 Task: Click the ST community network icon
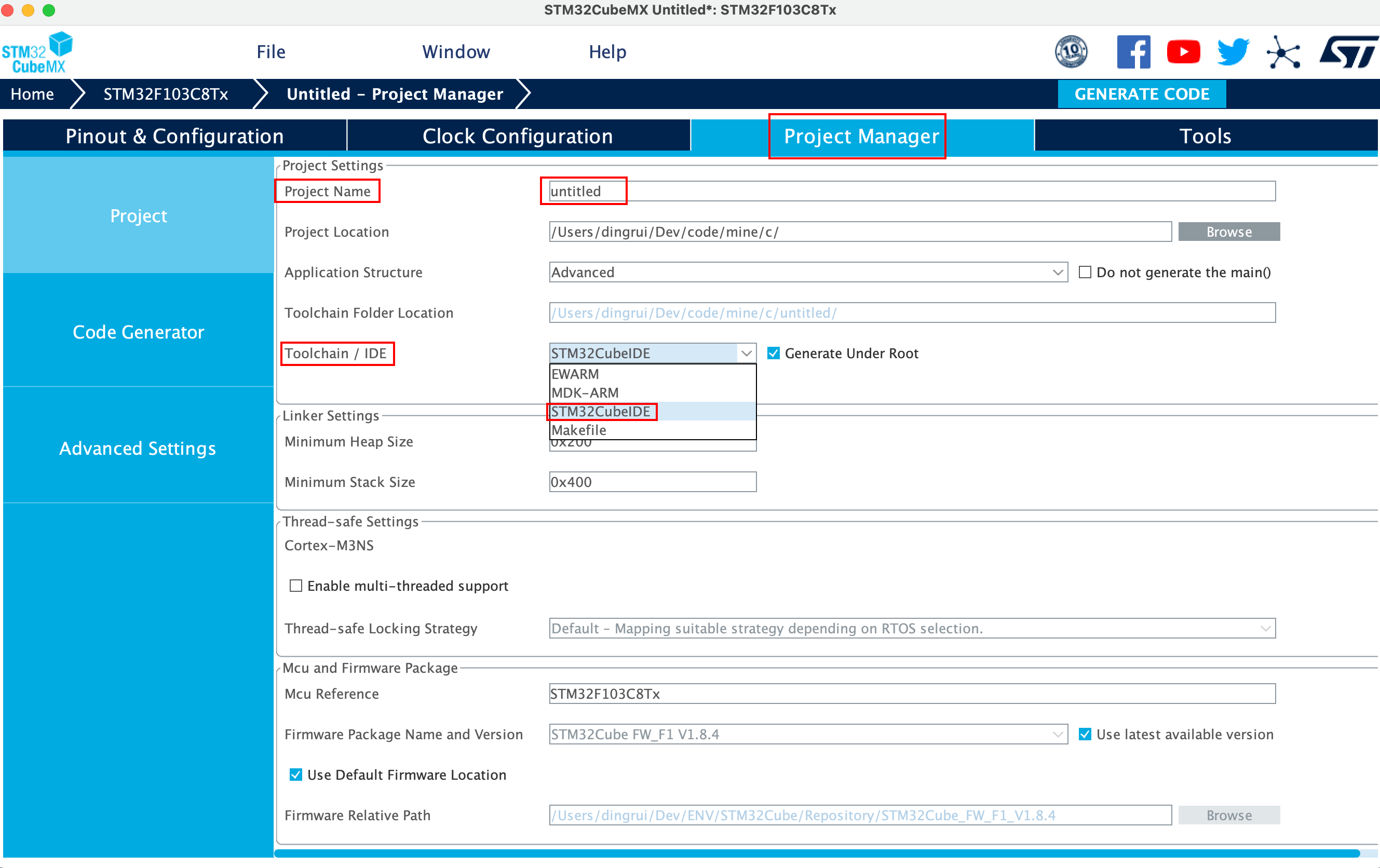(1282, 53)
